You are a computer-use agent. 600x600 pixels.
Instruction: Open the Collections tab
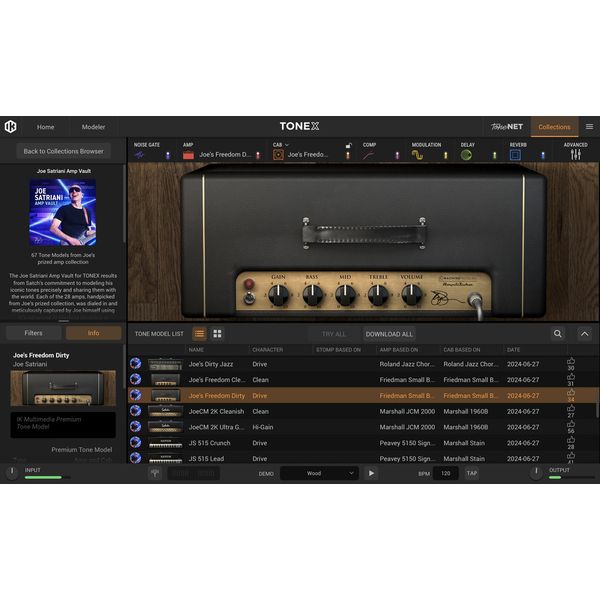pos(554,127)
